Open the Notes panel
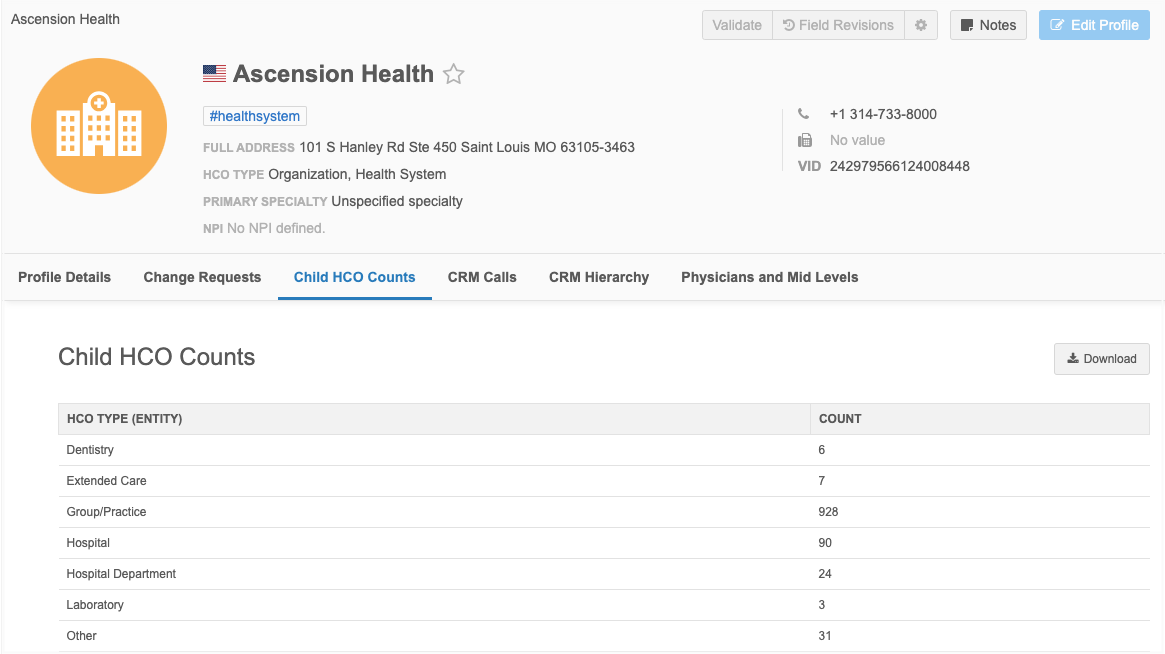The image size is (1165, 654). tap(988, 25)
